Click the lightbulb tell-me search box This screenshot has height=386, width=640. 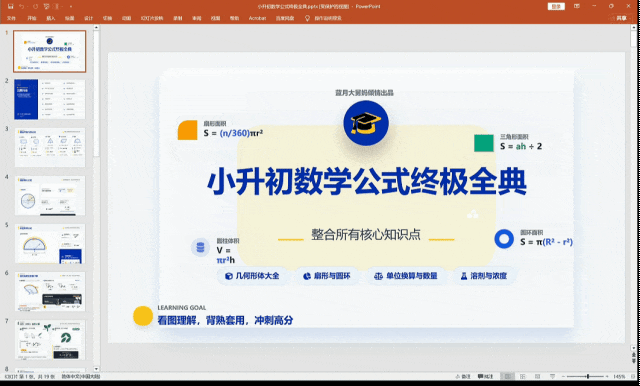323,18
